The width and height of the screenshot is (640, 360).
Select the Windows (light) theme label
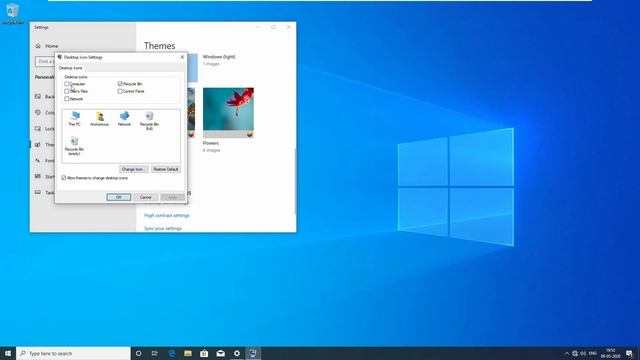219,57
